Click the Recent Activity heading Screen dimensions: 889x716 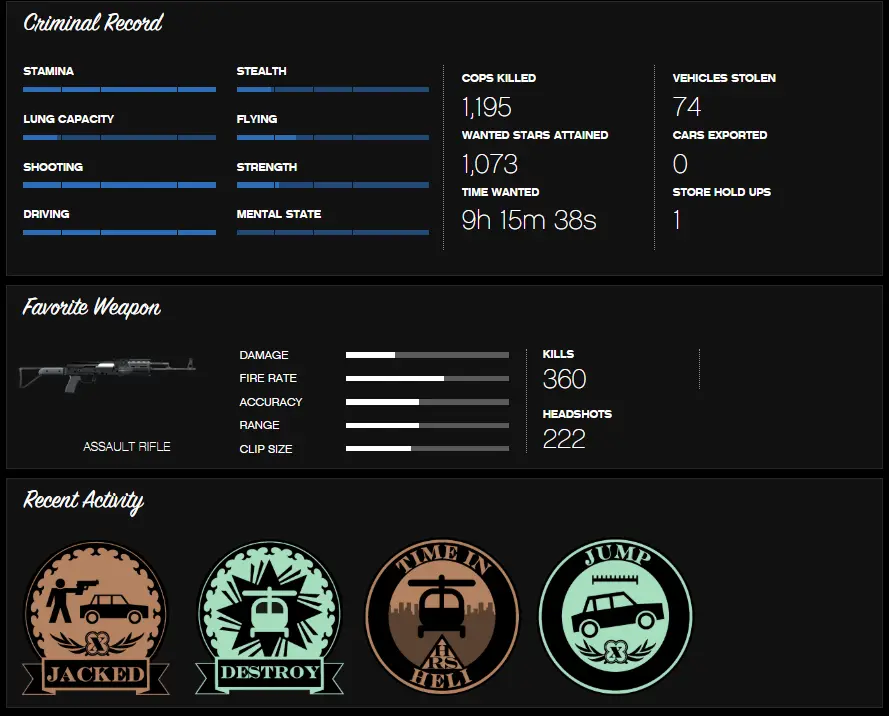83,500
